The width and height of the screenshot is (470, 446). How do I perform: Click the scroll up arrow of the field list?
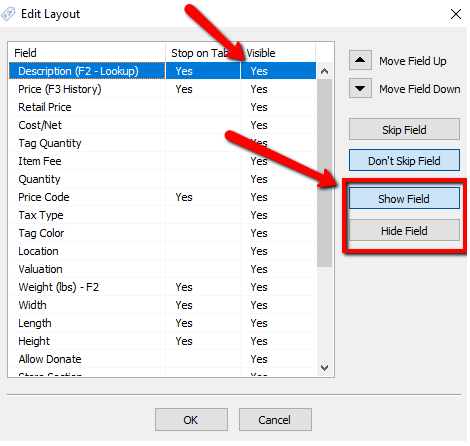(x=324, y=71)
